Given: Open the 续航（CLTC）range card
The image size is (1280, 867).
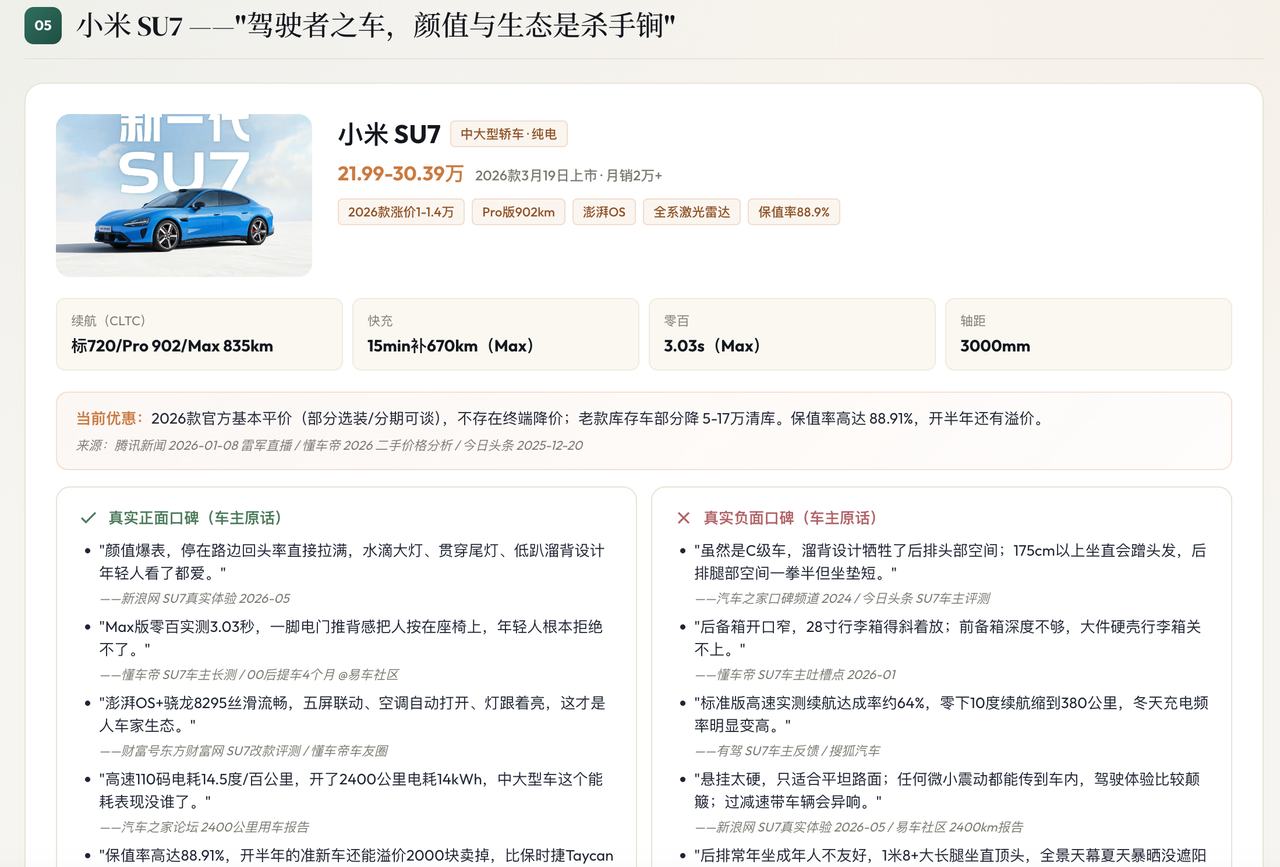Looking at the screenshot, I should tap(199, 334).
